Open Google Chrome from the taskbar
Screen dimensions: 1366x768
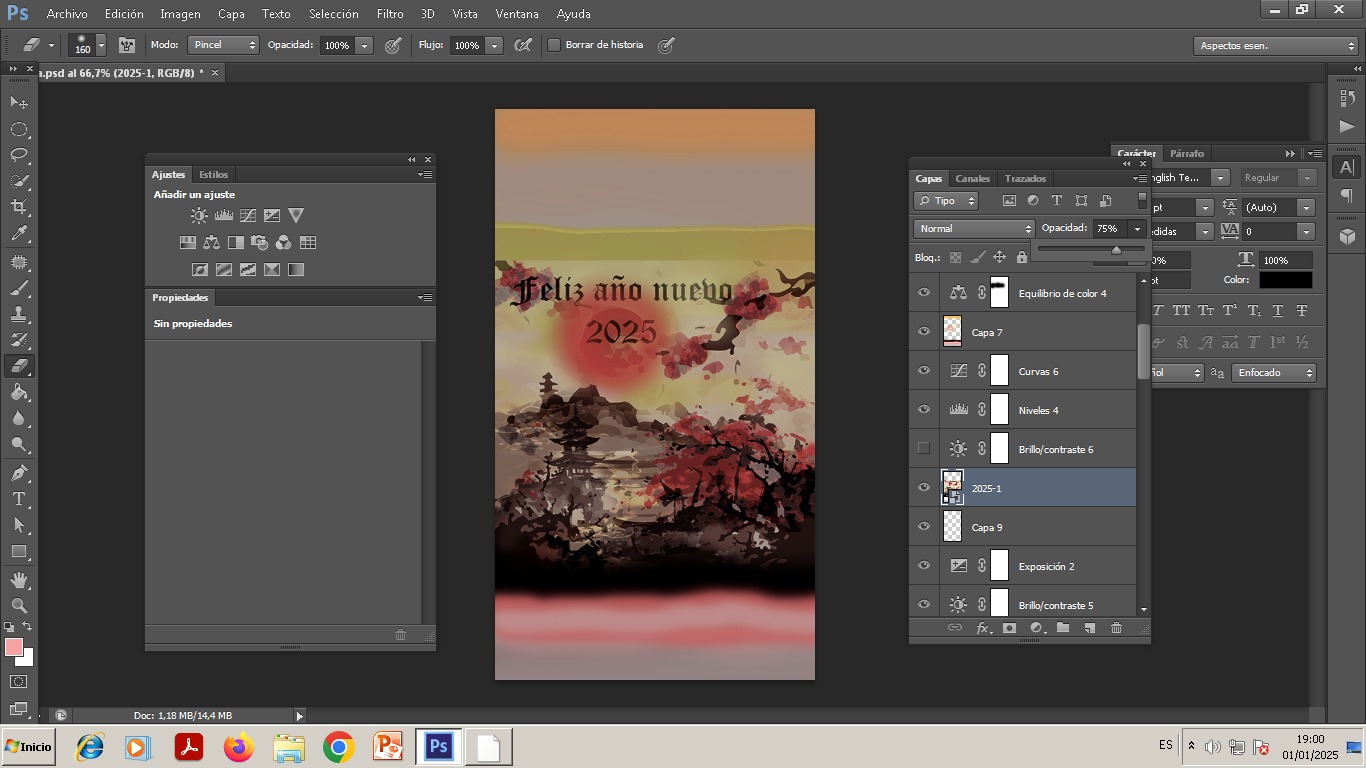[x=338, y=747]
